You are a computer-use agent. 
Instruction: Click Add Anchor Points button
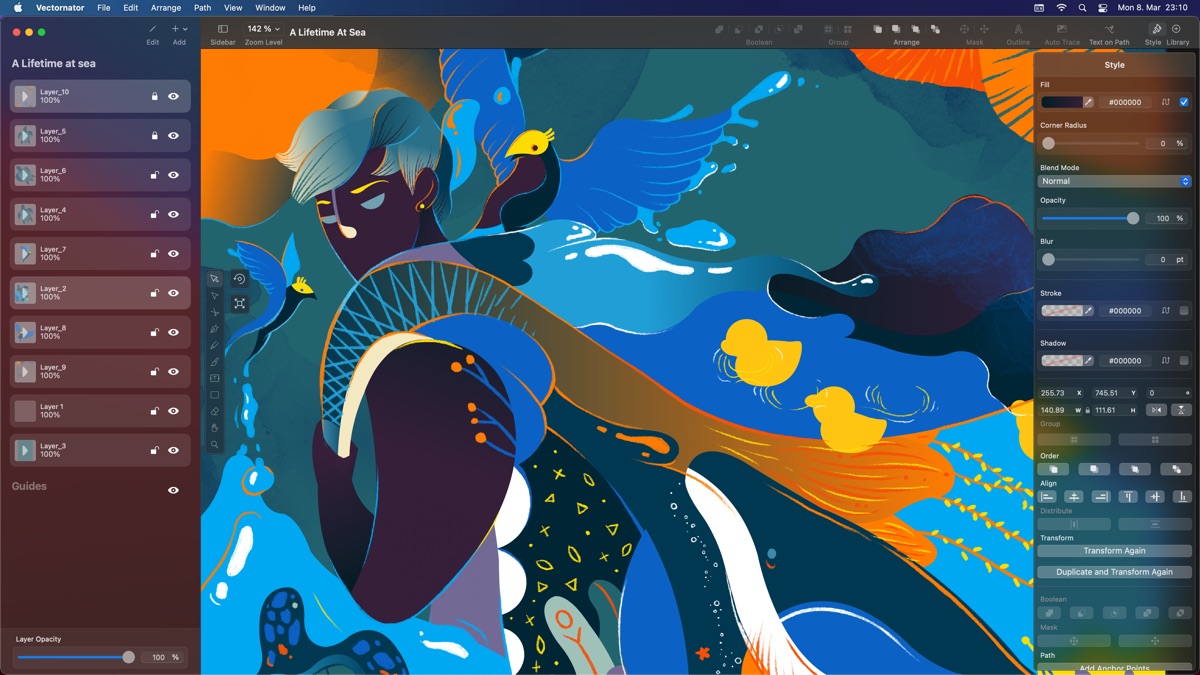click(1115, 668)
